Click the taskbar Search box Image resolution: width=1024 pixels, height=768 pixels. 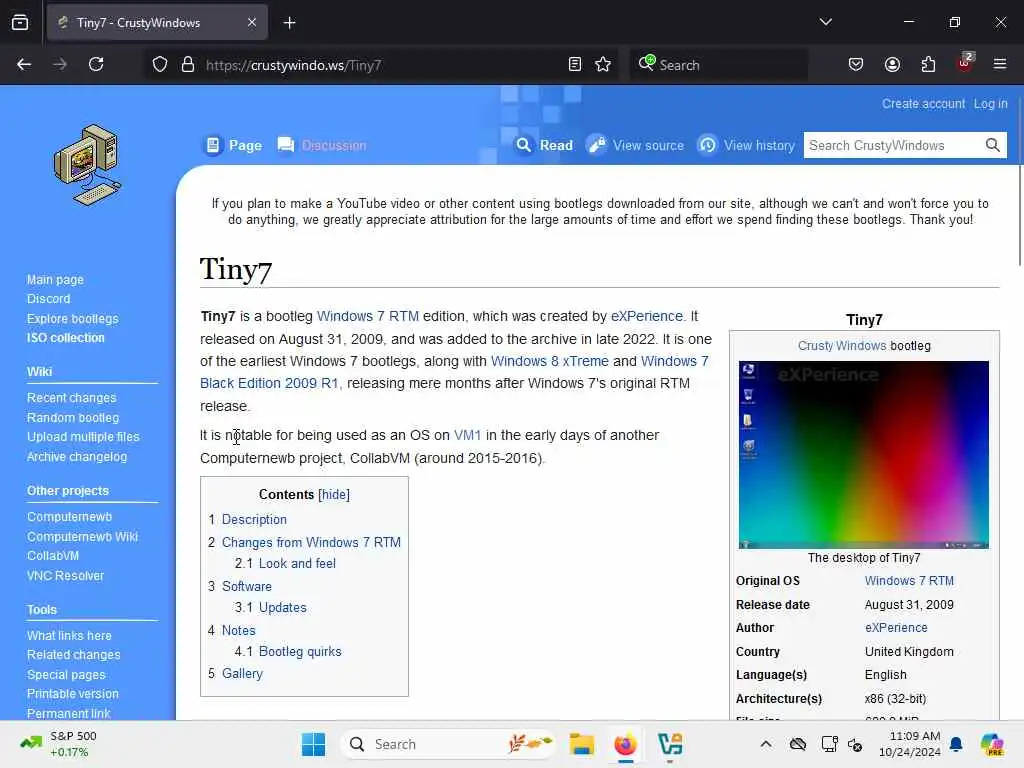pos(447,744)
